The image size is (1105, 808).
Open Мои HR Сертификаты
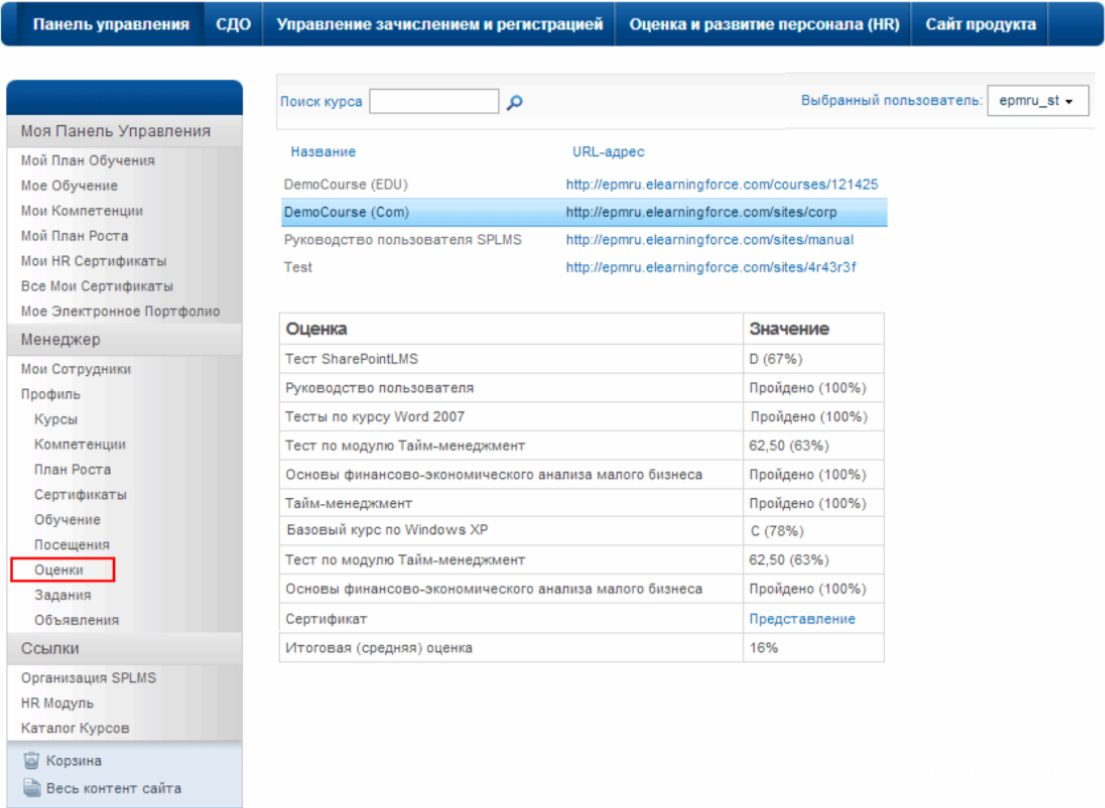tap(94, 261)
